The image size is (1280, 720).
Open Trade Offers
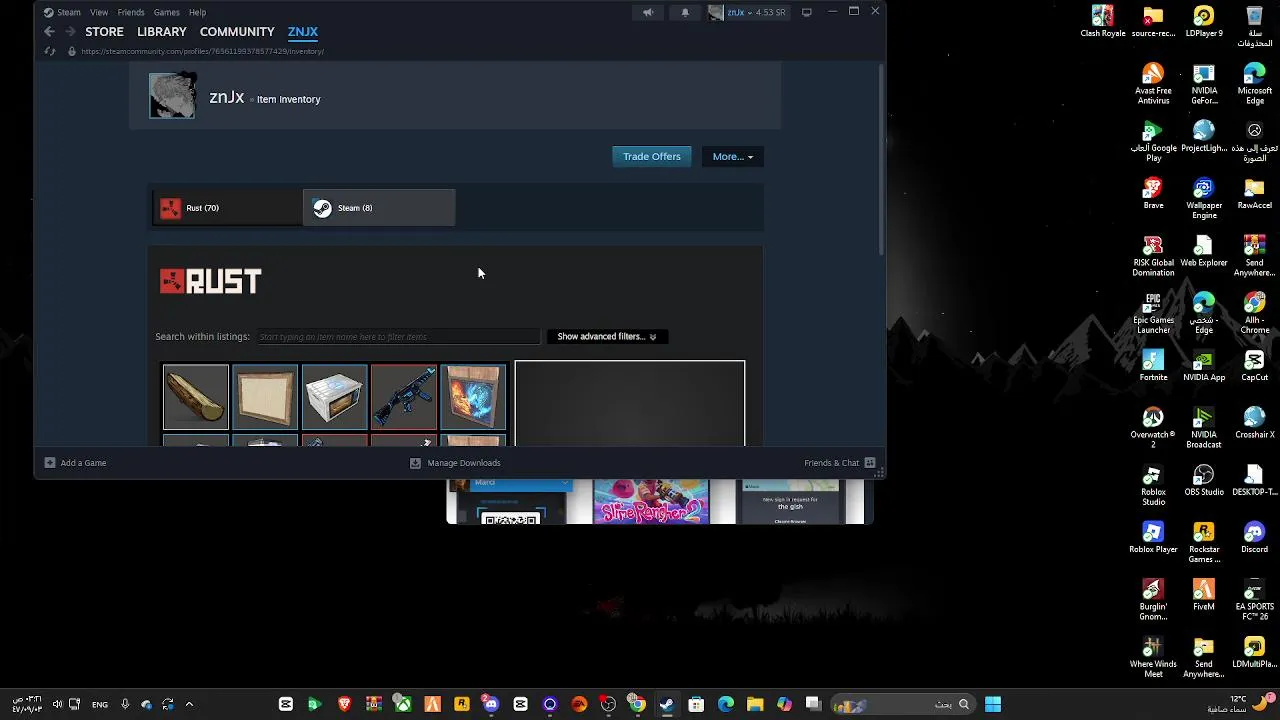[652, 156]
